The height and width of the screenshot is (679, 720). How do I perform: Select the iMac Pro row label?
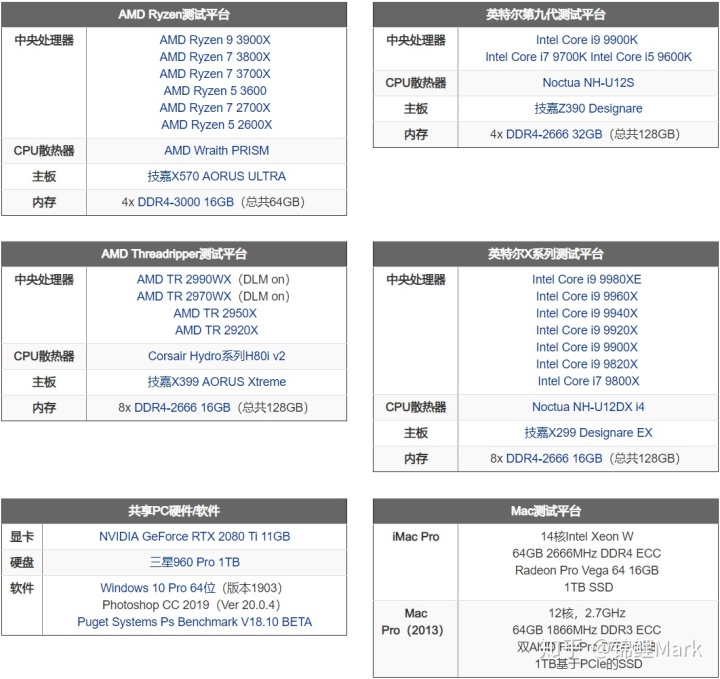point(416,537)
